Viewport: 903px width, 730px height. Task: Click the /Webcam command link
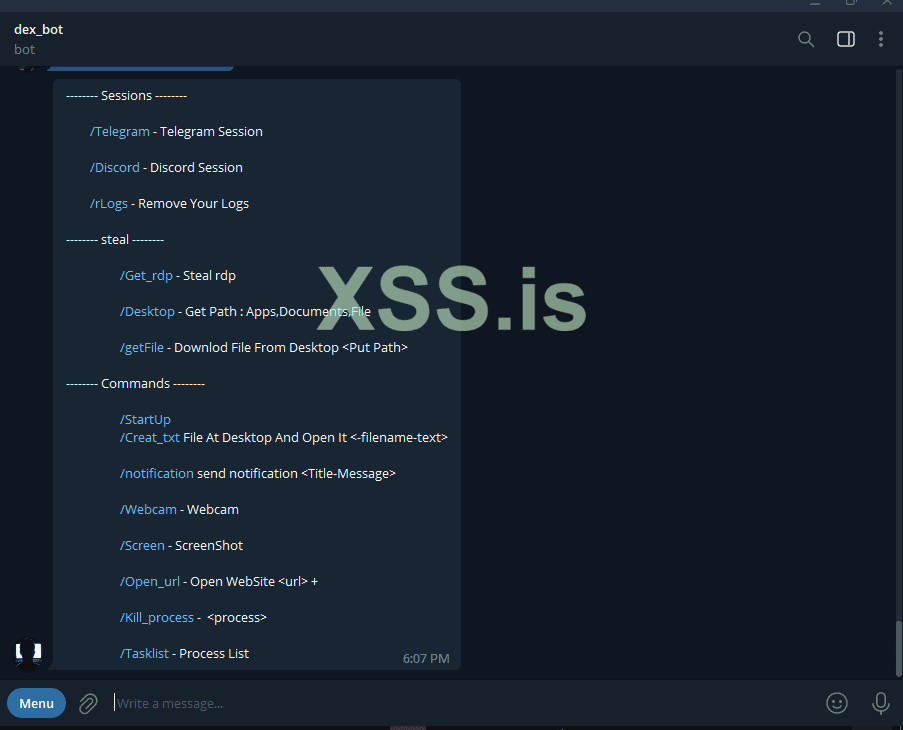tap(148, 510)
